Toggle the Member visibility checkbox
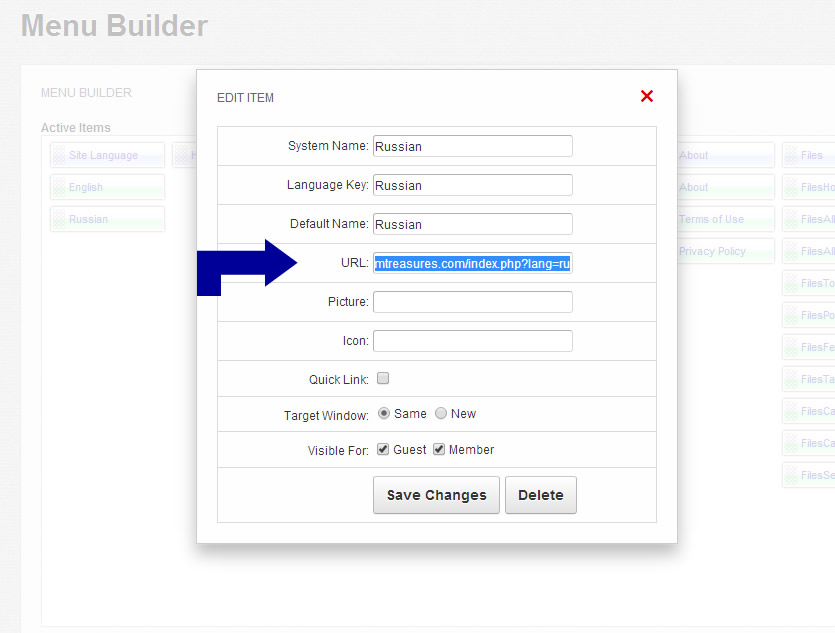835x633 pixels. click(x=439, y=450)
